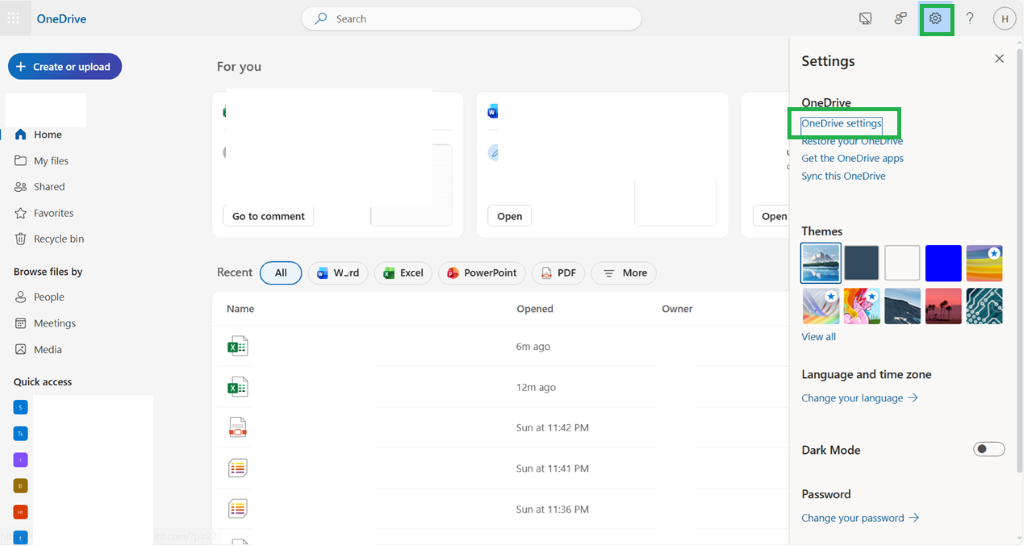The height and width of the screenshot is (546, 1024).
Task: Click the people sharing icon in header
Action: 901,18
